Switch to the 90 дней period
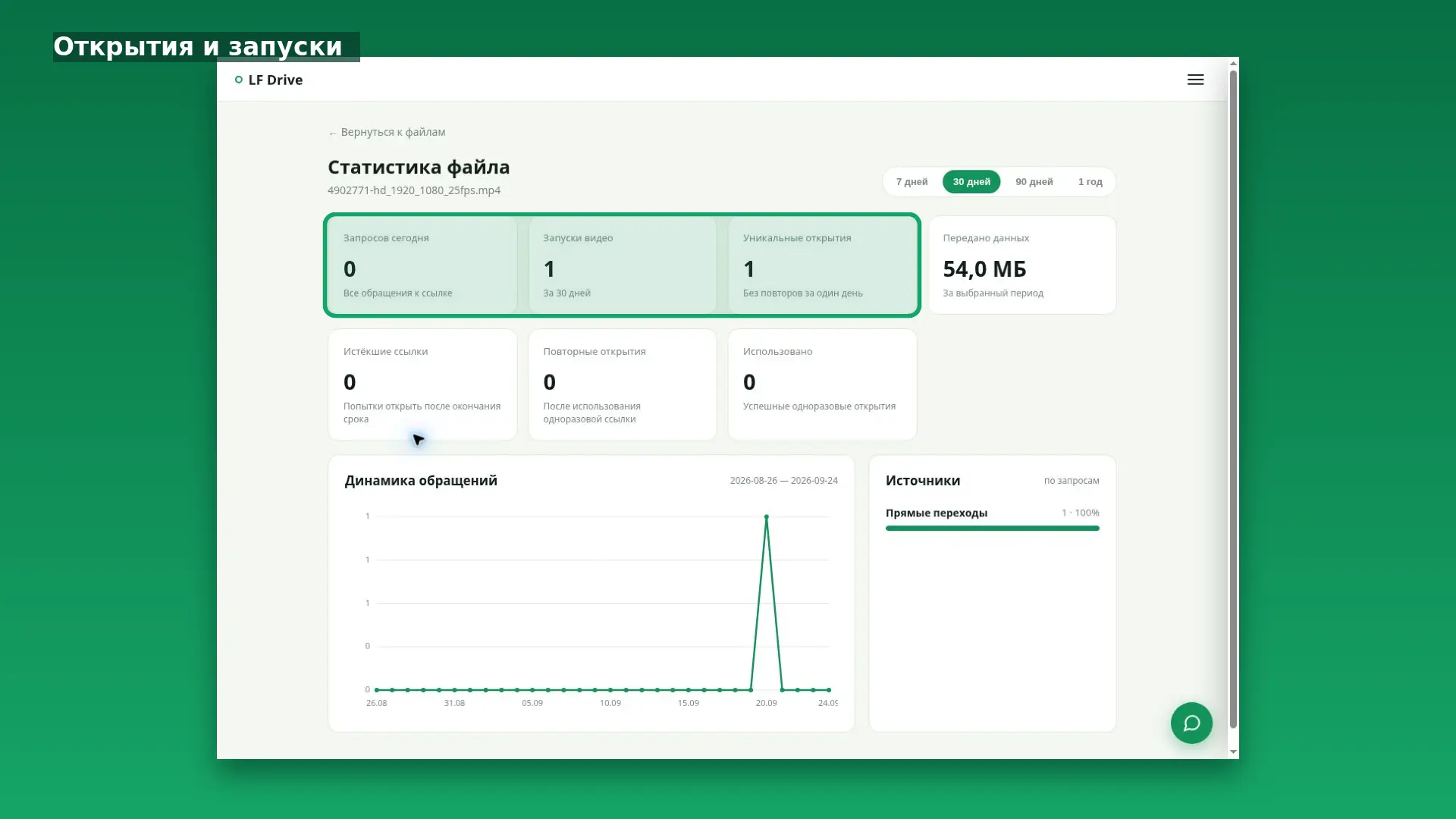Screen dimensions: 1456x819 [x=1034, y=182]
